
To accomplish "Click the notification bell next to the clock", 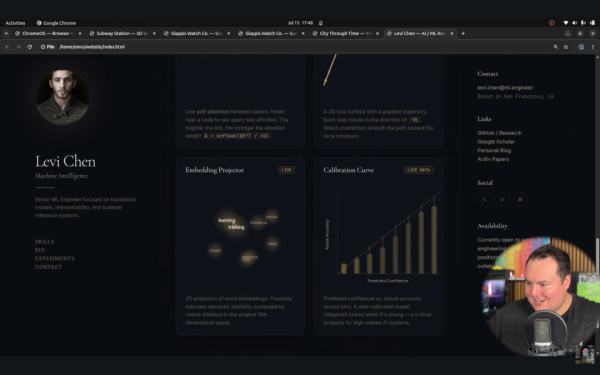I will click(x=321, y=23).
